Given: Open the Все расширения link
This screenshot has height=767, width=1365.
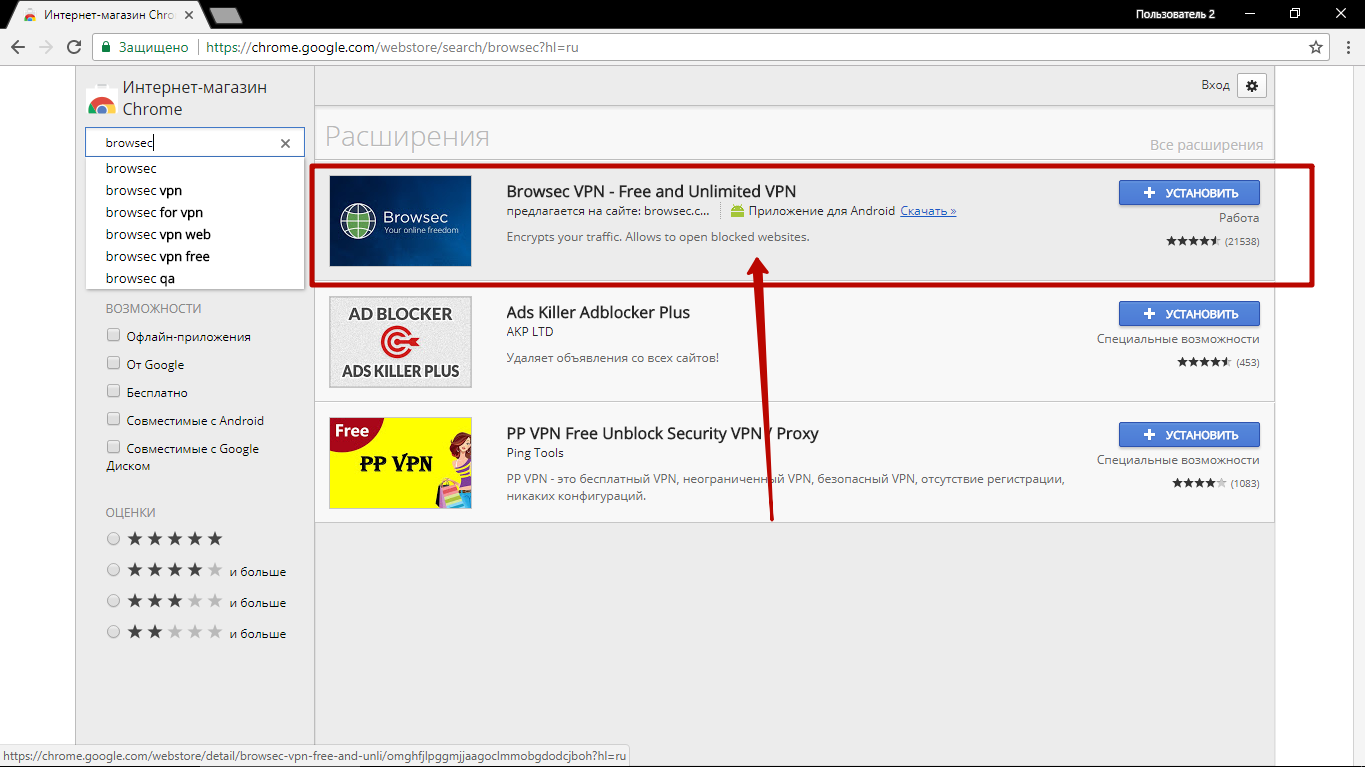Looking at the screenshot, I should pyautogui.click(x=1206, y=145).
